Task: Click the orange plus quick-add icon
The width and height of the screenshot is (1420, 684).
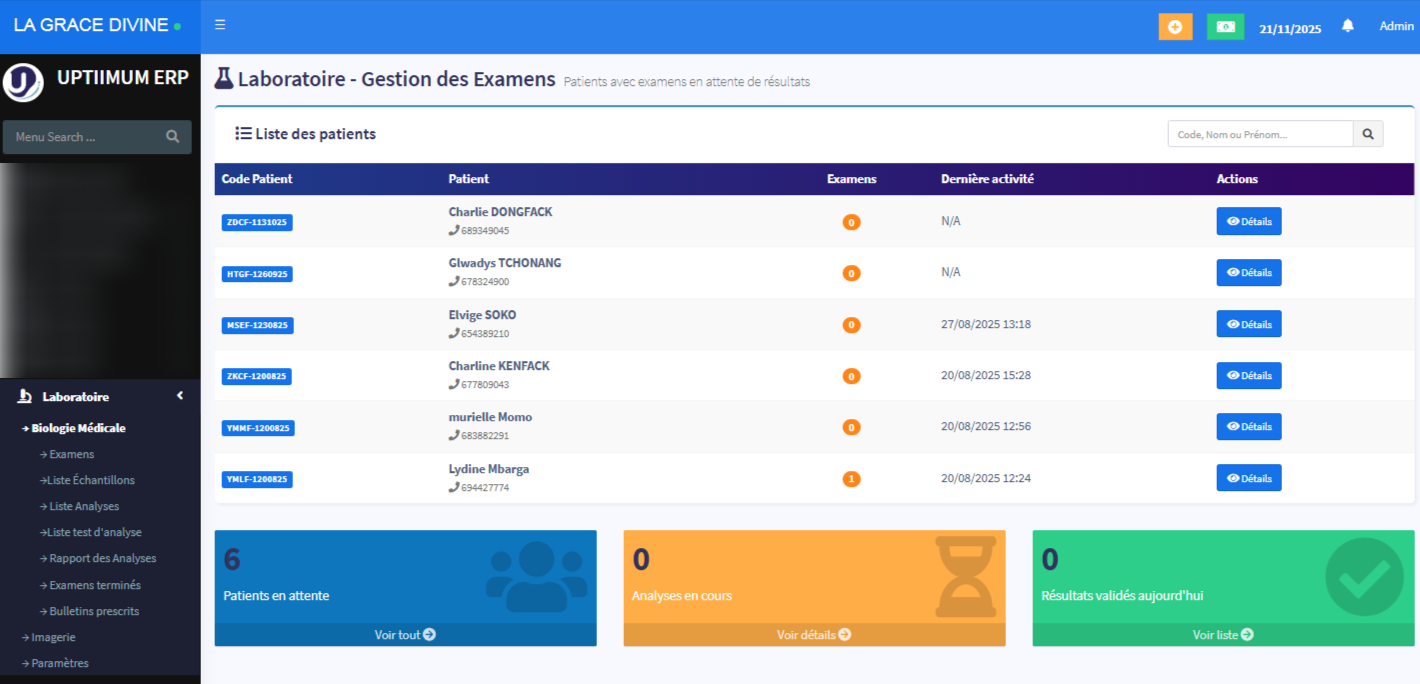Action: pos(1175,26)
